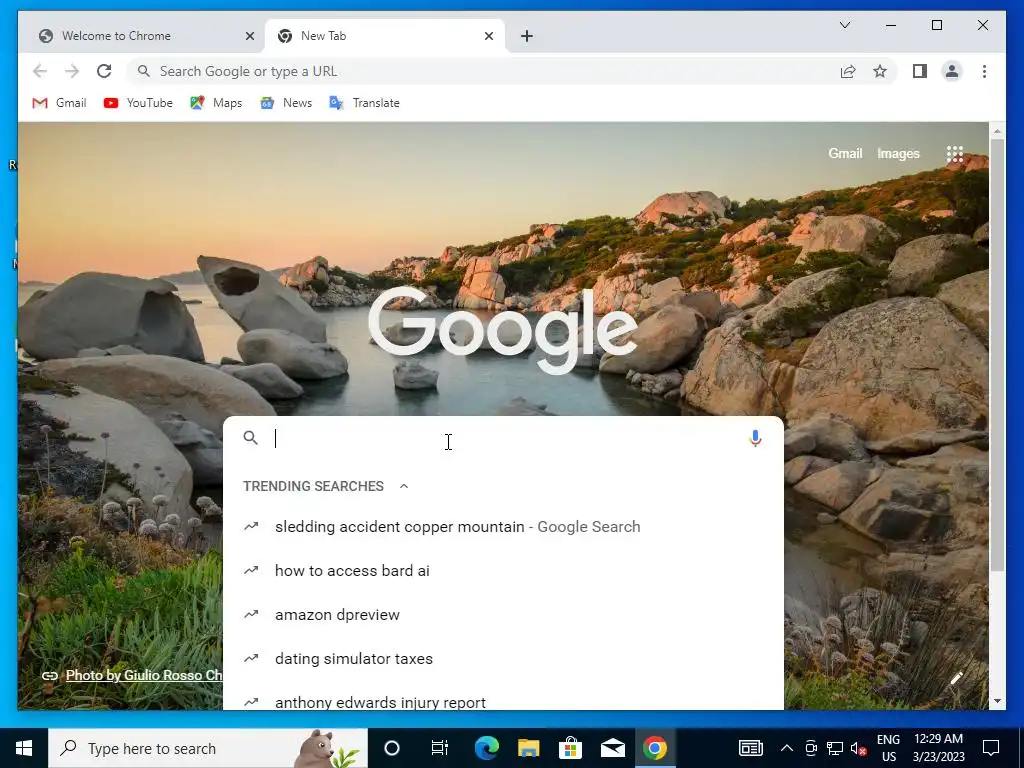Open Microsoft Store from taskbar
Image resolution: width=1024 pixels, height=768 pixels.
(570, 748)
